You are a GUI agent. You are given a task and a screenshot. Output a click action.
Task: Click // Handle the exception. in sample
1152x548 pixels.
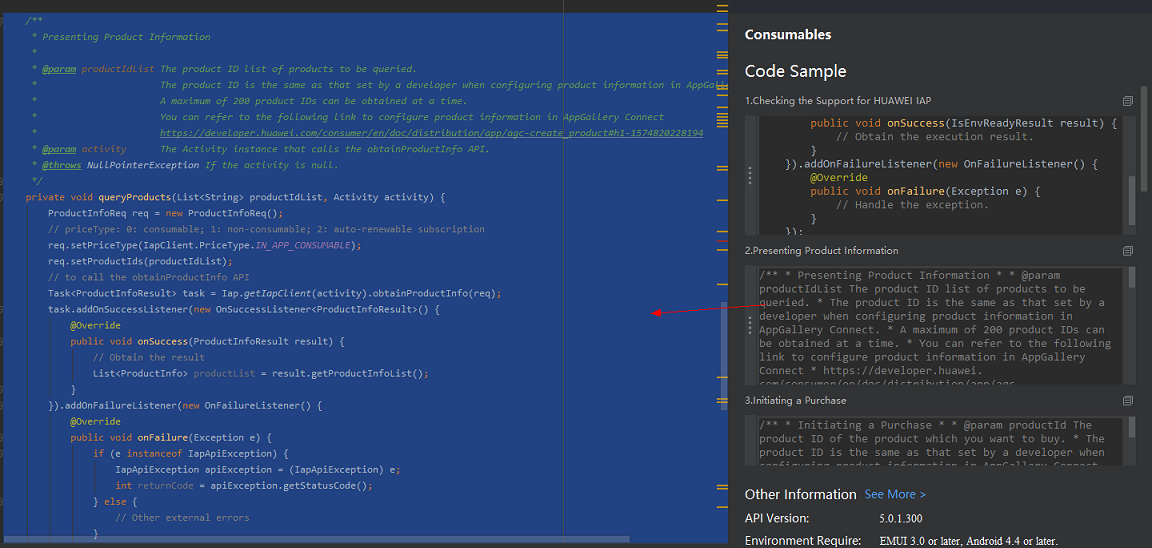[912, 205]
